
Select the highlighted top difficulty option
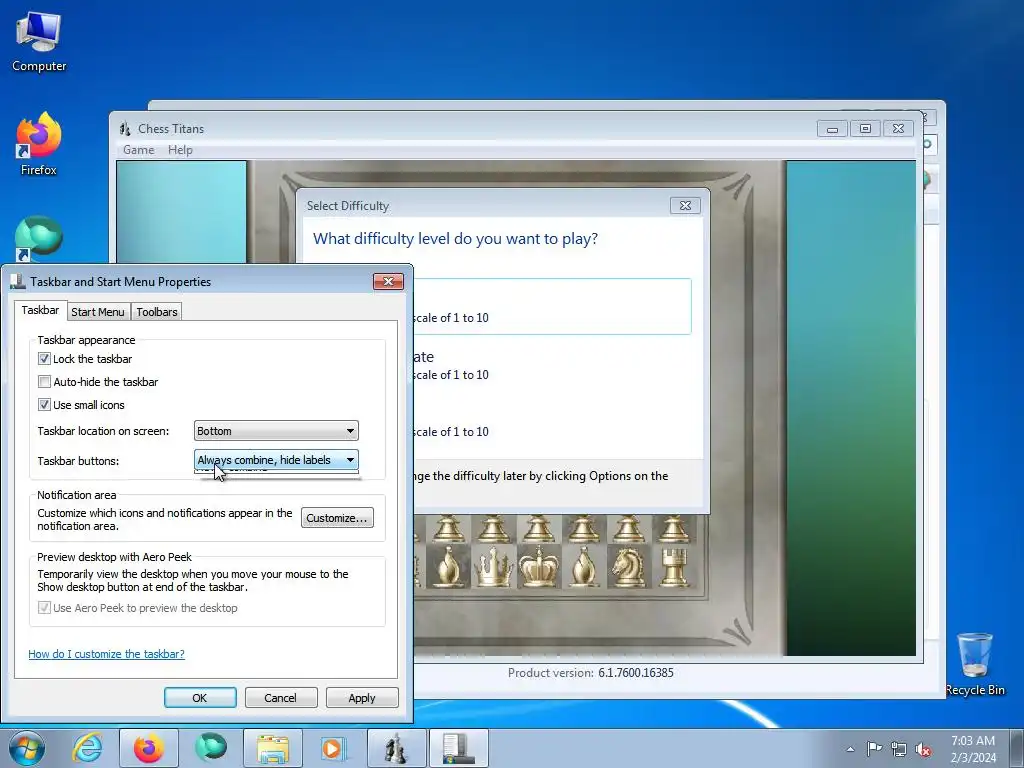point(552,306)
